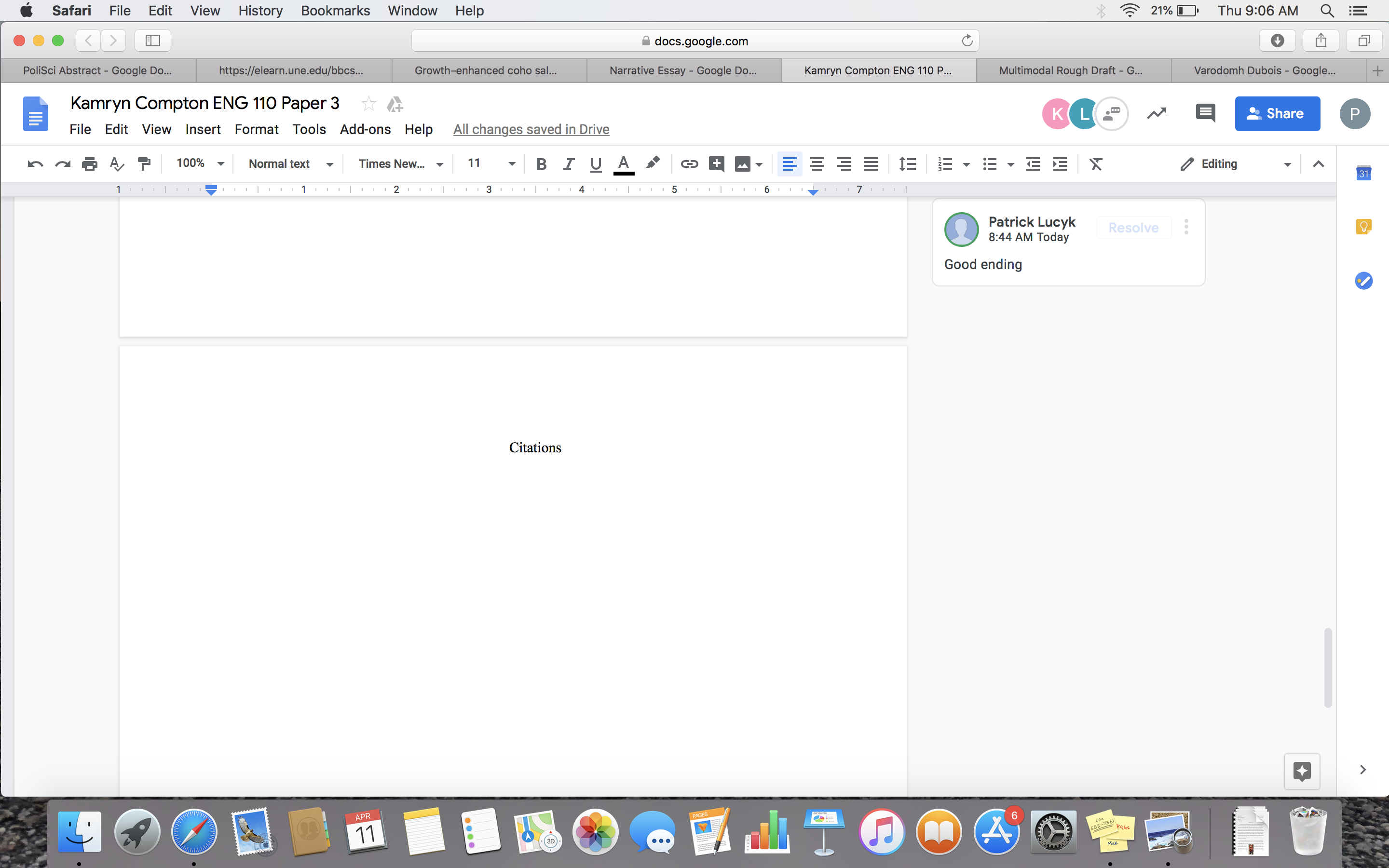
Task: Toggle italic formatting
Action: coord(568,164)
